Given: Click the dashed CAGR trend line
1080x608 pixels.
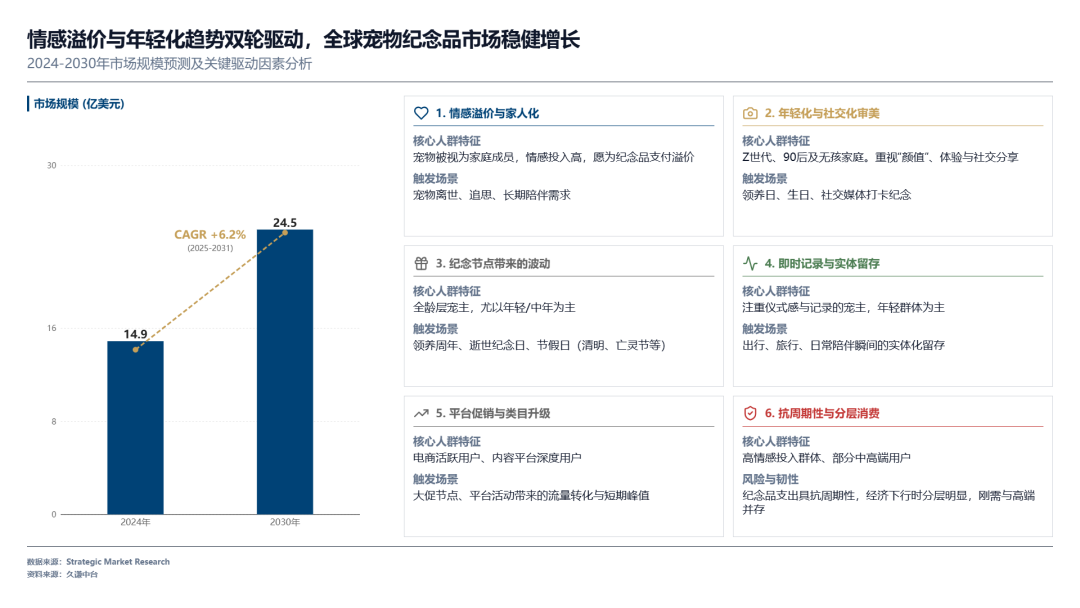Looking at the screenshot, I should pos(210,290).
